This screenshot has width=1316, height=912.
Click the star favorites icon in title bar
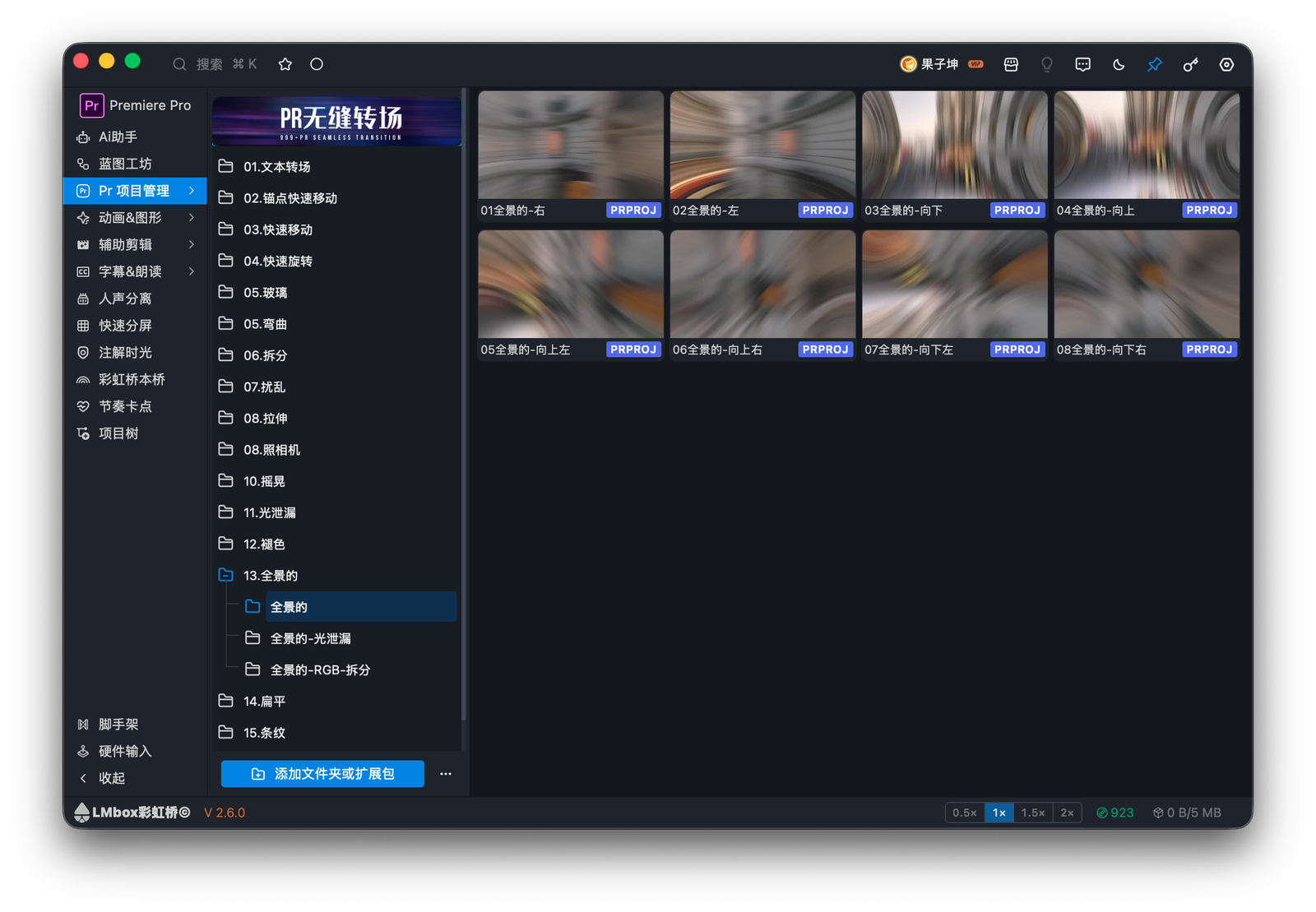[x=285, y=64]
